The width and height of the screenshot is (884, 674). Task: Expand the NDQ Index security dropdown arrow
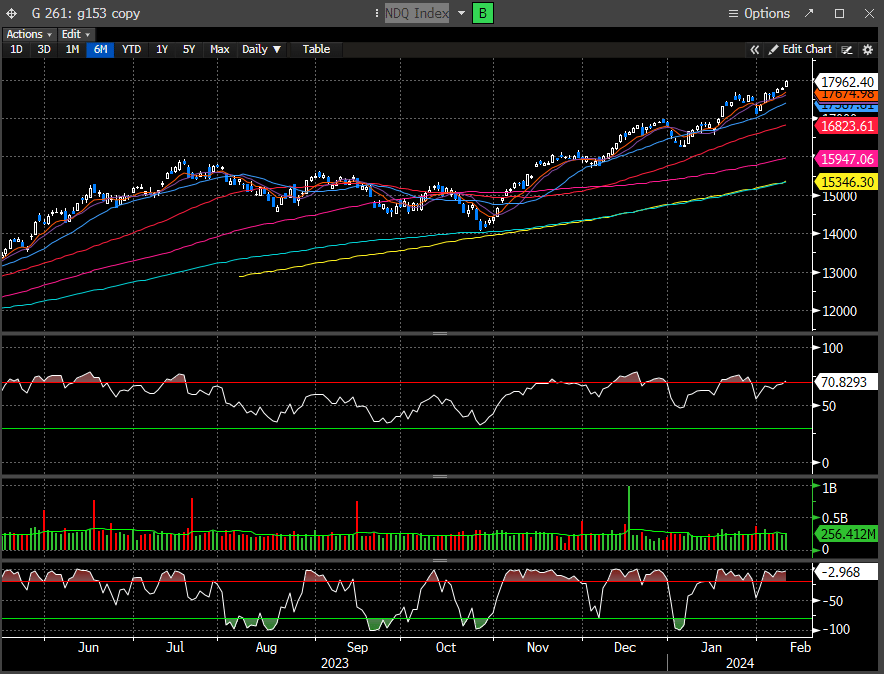(461, 13)
